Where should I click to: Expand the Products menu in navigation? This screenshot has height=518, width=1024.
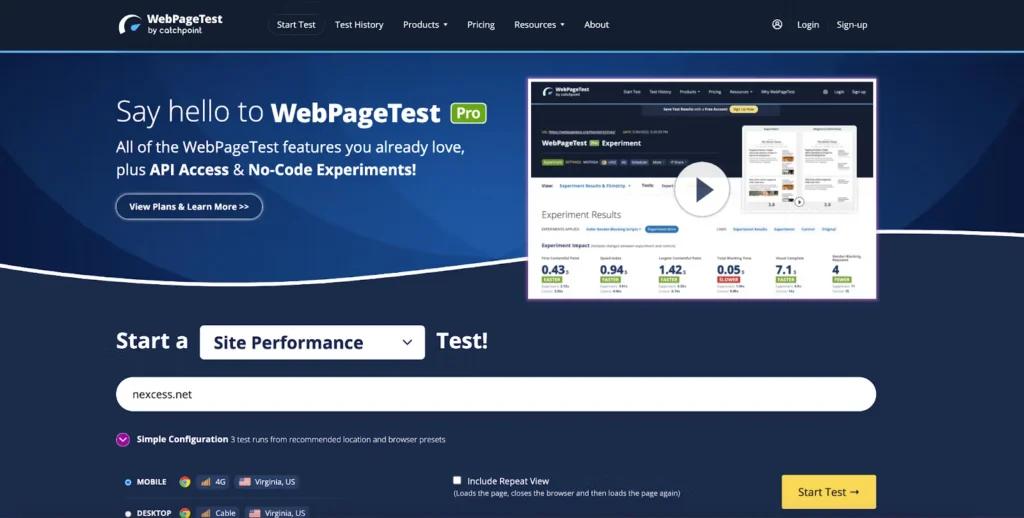(425, 24)
